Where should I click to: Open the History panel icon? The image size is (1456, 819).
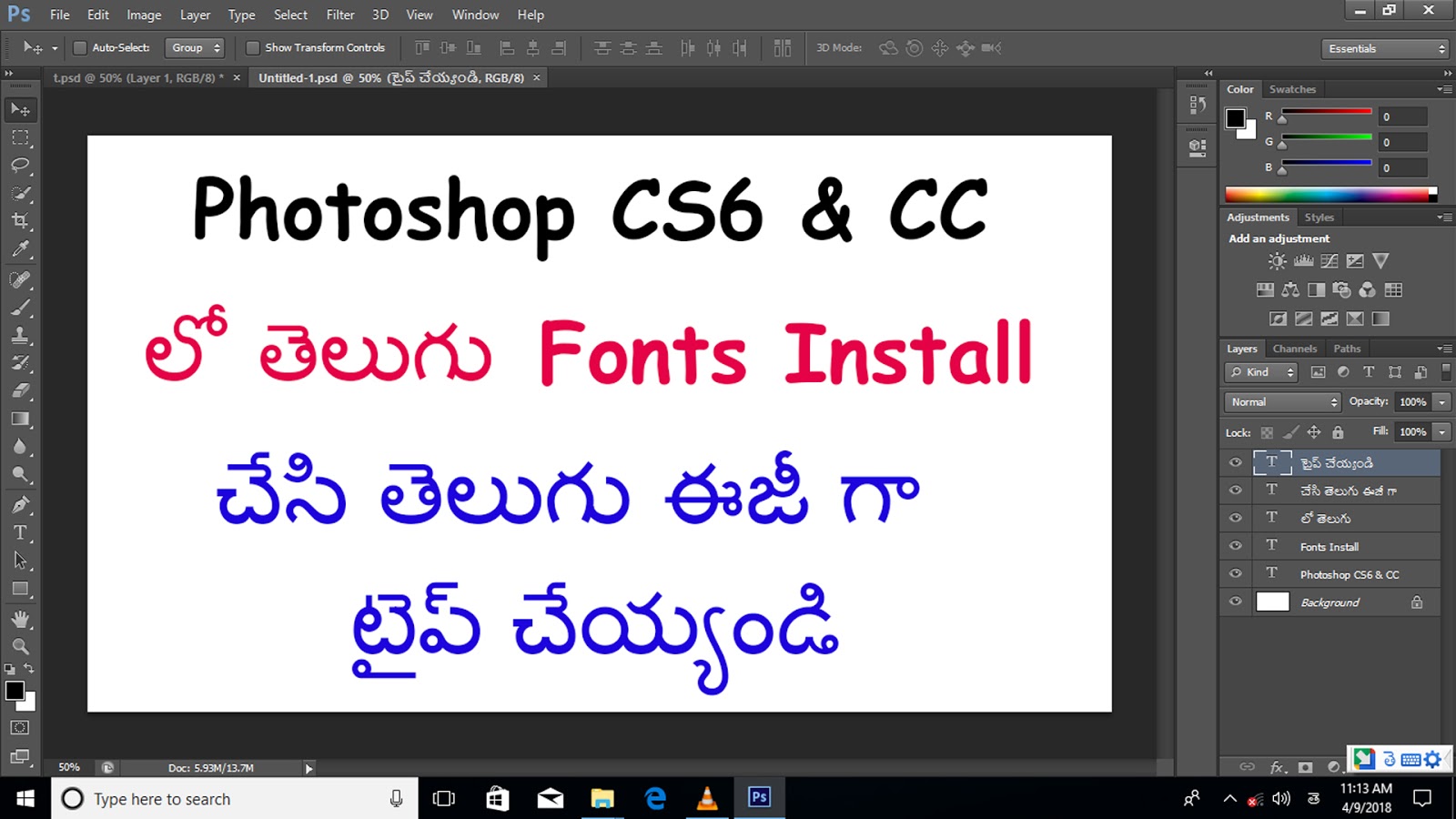[1198, 105]
